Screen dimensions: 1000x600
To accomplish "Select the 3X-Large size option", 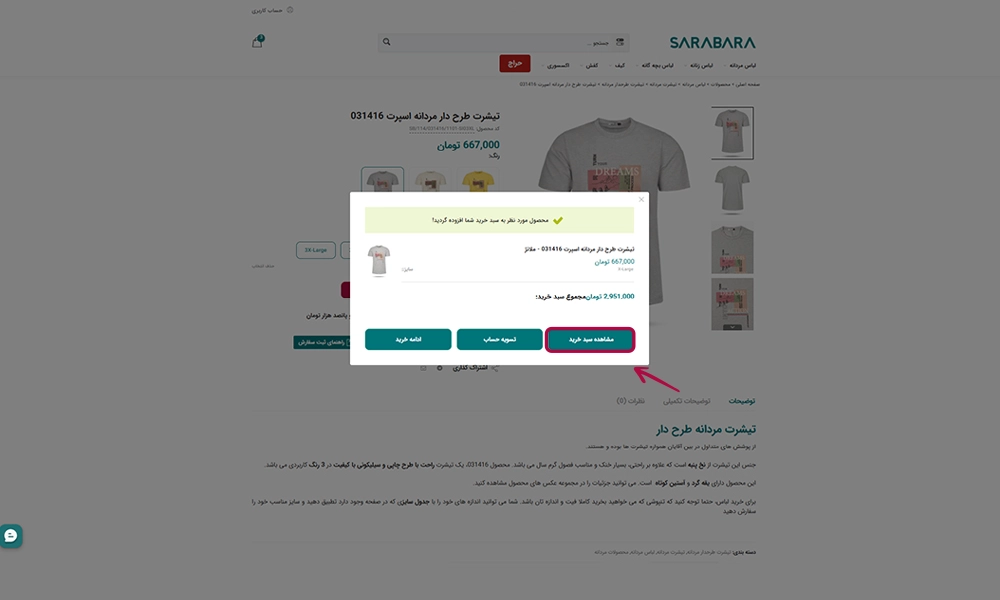I will pos(316,250).
